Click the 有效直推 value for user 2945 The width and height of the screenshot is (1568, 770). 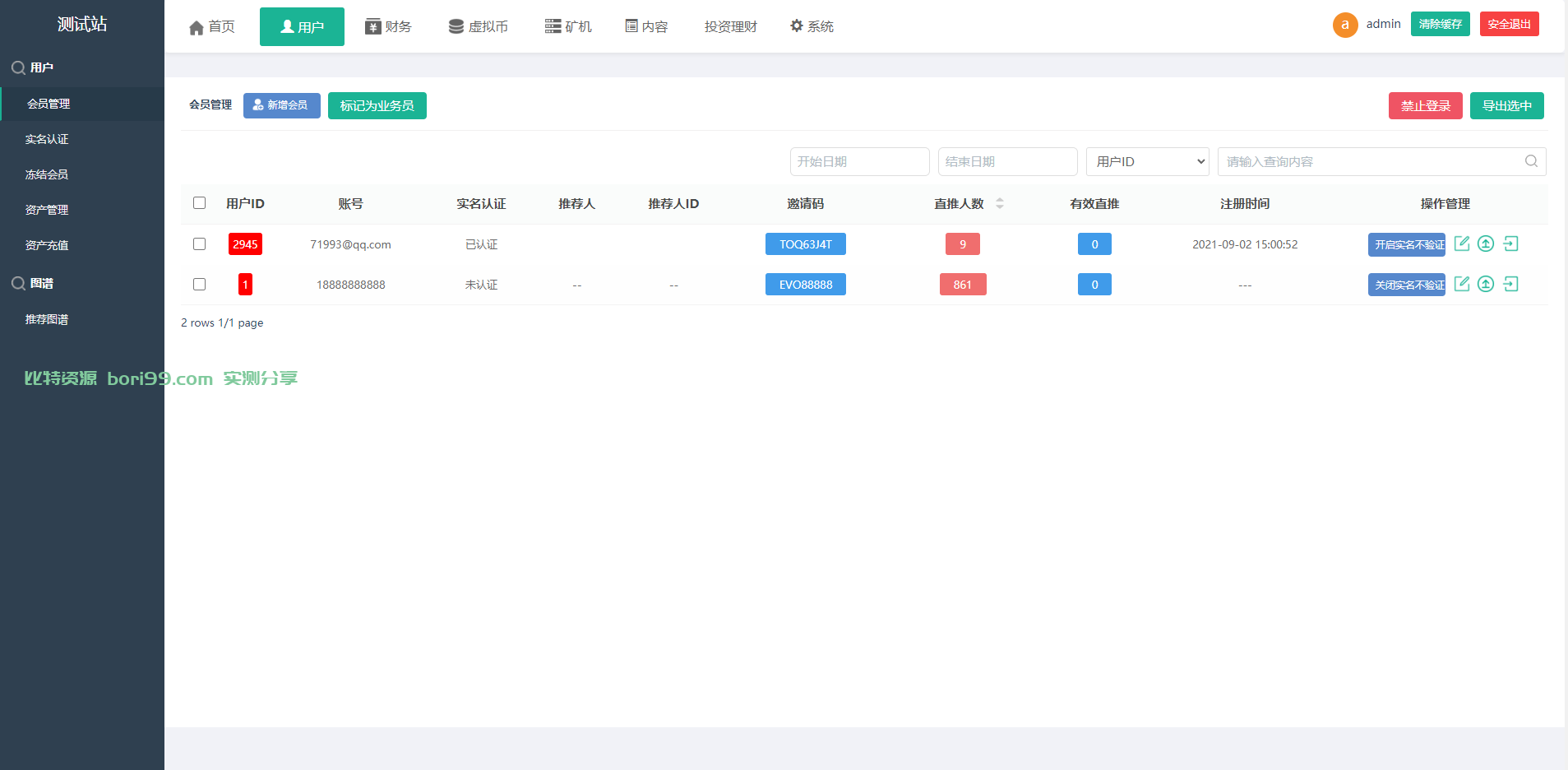[1094, 244]
